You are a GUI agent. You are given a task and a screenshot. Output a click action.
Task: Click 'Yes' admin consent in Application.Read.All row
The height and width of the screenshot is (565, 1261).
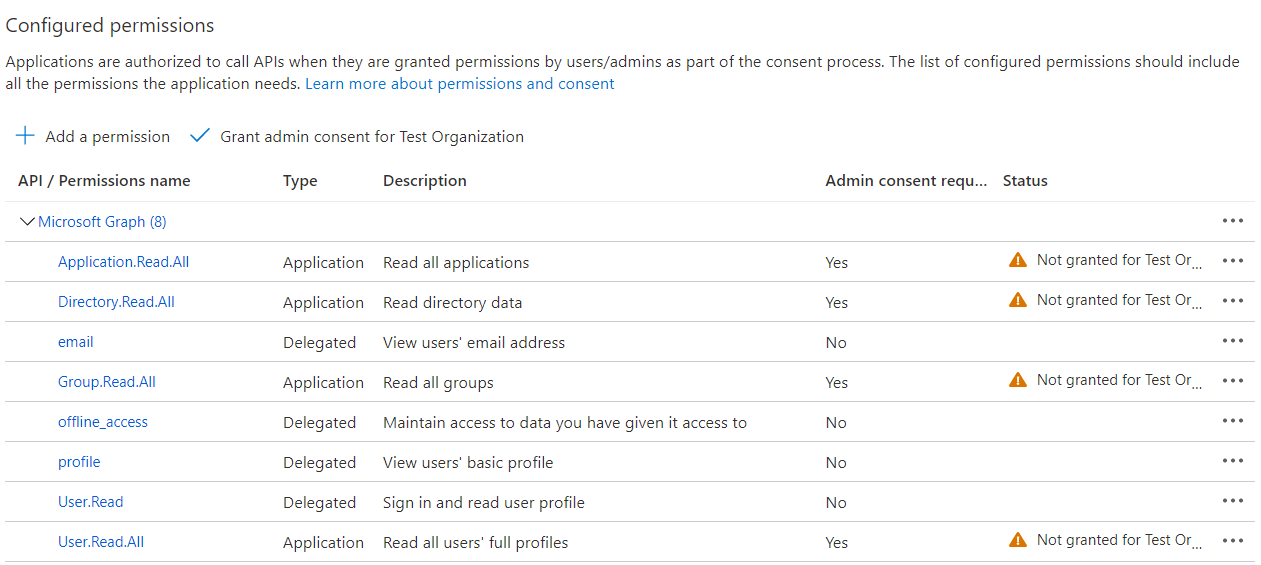pyautogui.click(x=836, y=263)
